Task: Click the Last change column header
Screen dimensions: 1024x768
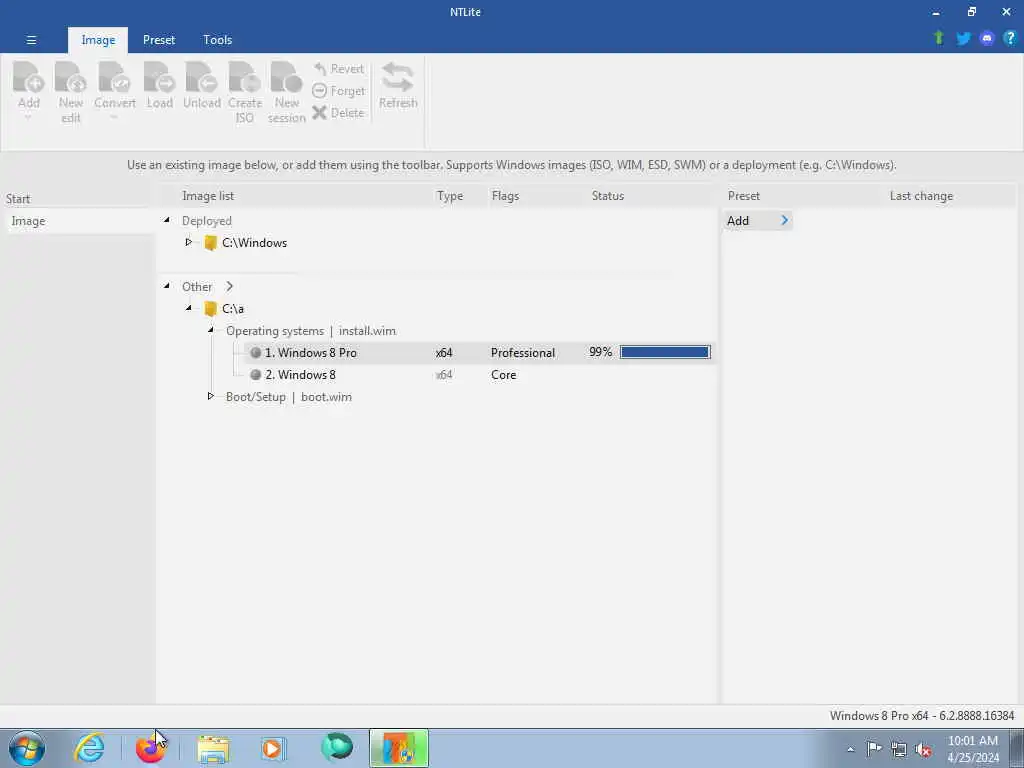Action: 921,196
